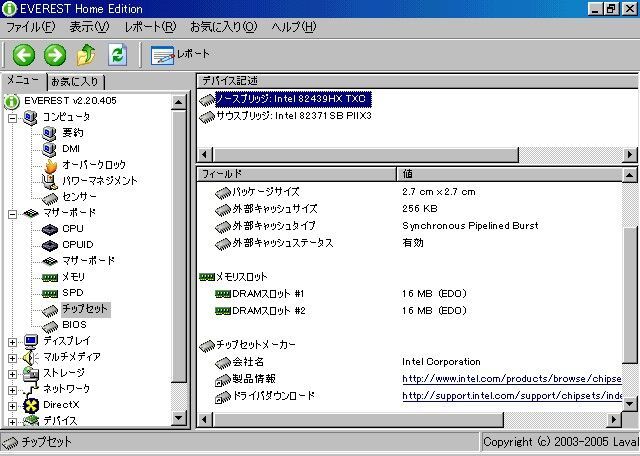Select the チップセット tree item
Screen dimensions: 640x456
[x=85, y=309]
